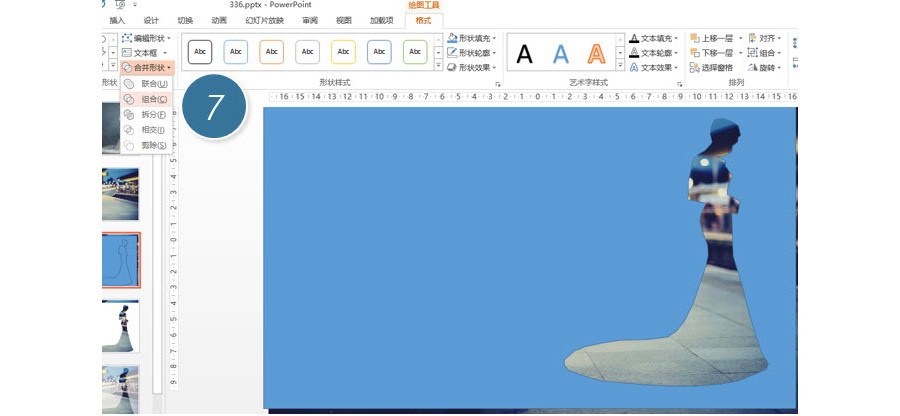Image resolution: width=900 pixels, height=416 pixels.
Task: Open the 幻灯片放映 slide show tab
Action: pyautogui.click(x=264, y=20)
